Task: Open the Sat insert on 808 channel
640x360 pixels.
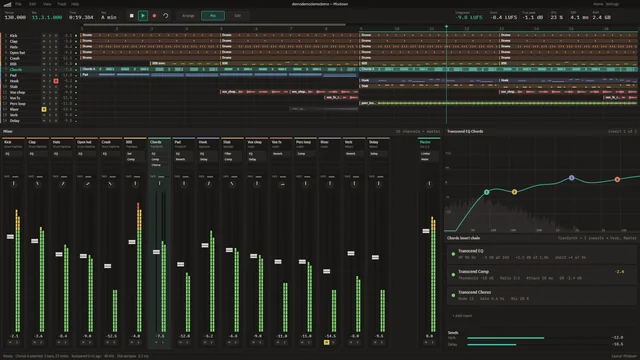Action: (x=135, y=154)
